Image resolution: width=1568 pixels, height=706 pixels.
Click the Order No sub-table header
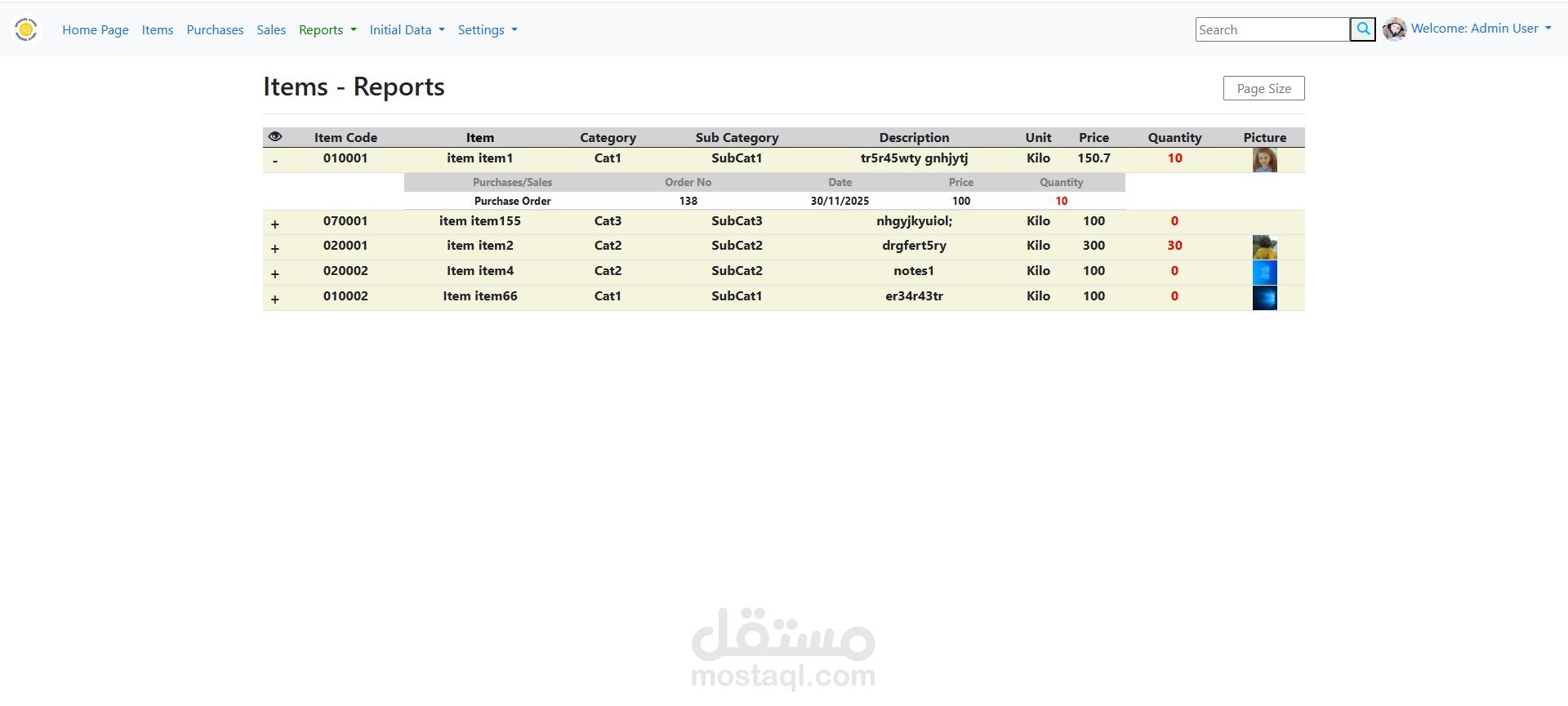click(x=688, y=182)
